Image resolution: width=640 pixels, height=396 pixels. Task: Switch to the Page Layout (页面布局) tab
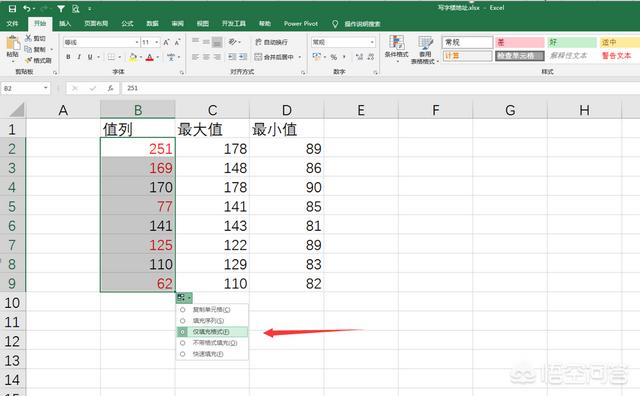[96, 24]
